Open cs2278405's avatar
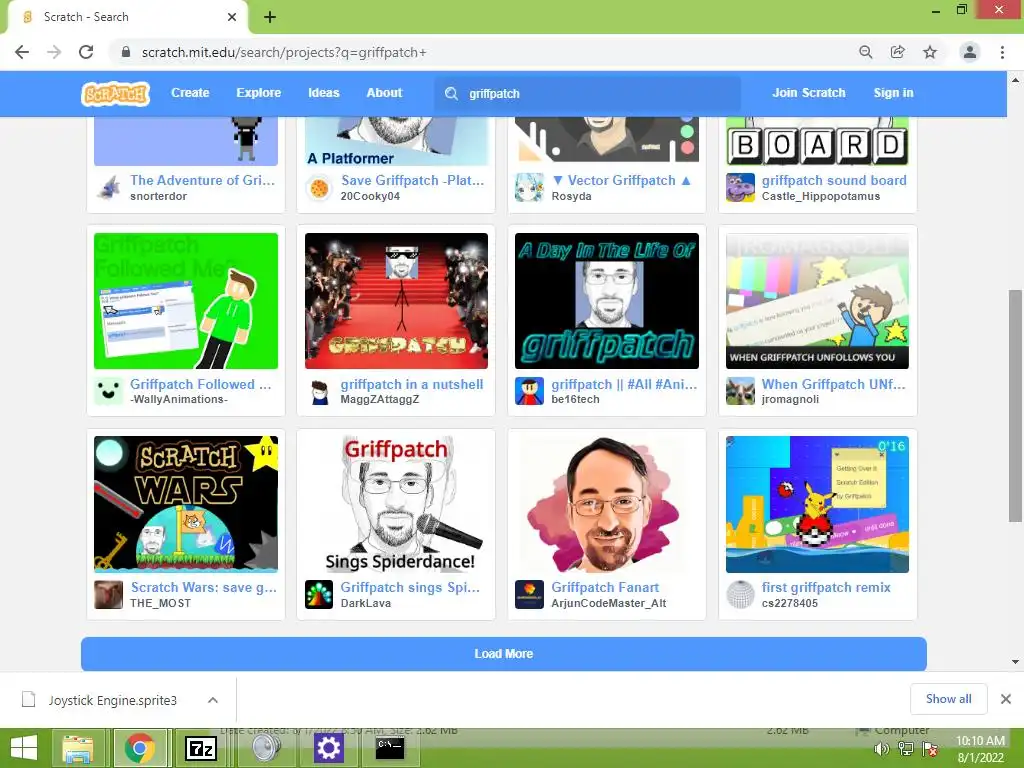Image resolution: width=1024 pixels, height=768 pixels. tap(741, 595)
